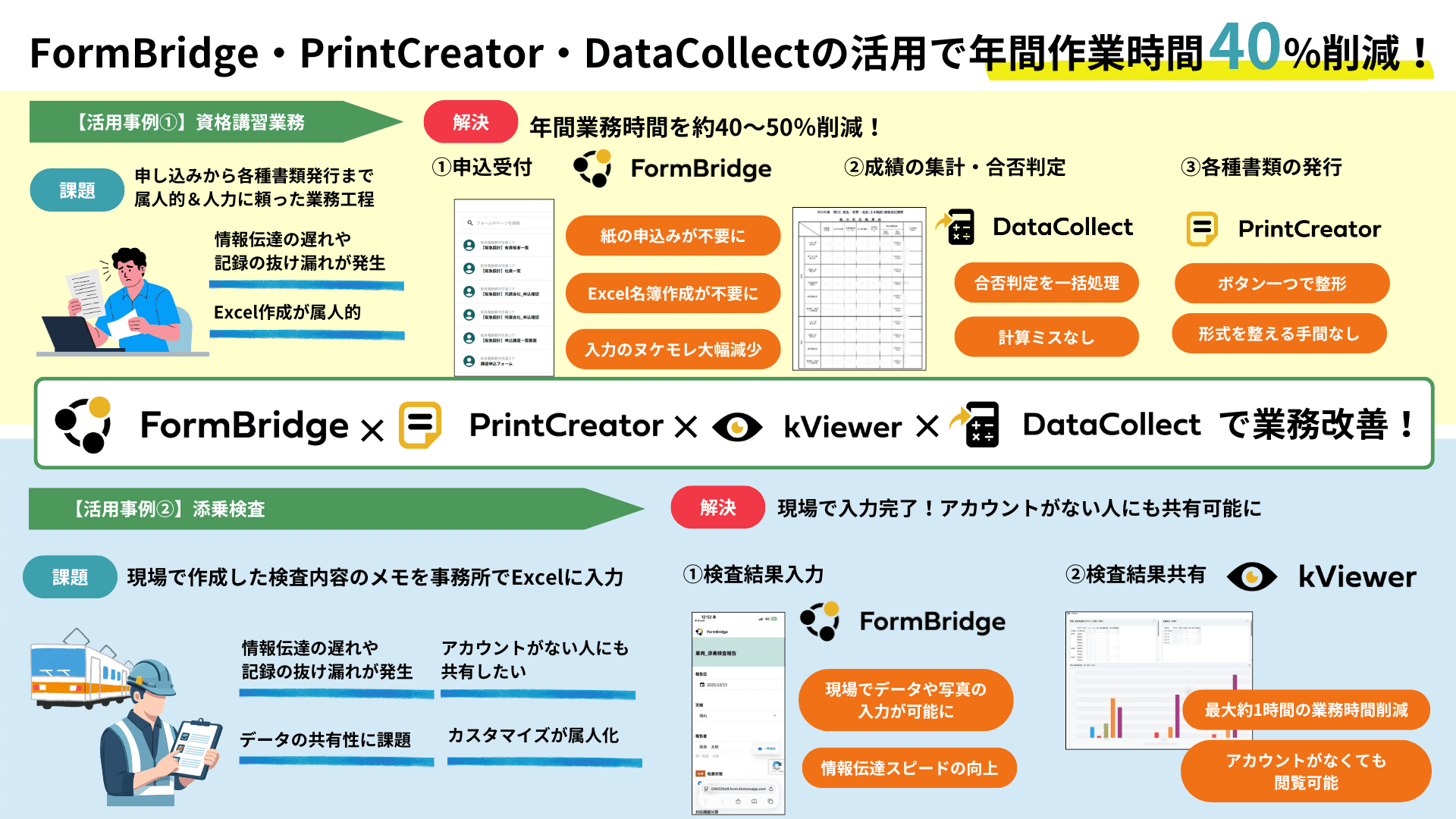
Task: Click the DataCollect calculator icon in the 業務改善 banner
Action: point(975,425)
